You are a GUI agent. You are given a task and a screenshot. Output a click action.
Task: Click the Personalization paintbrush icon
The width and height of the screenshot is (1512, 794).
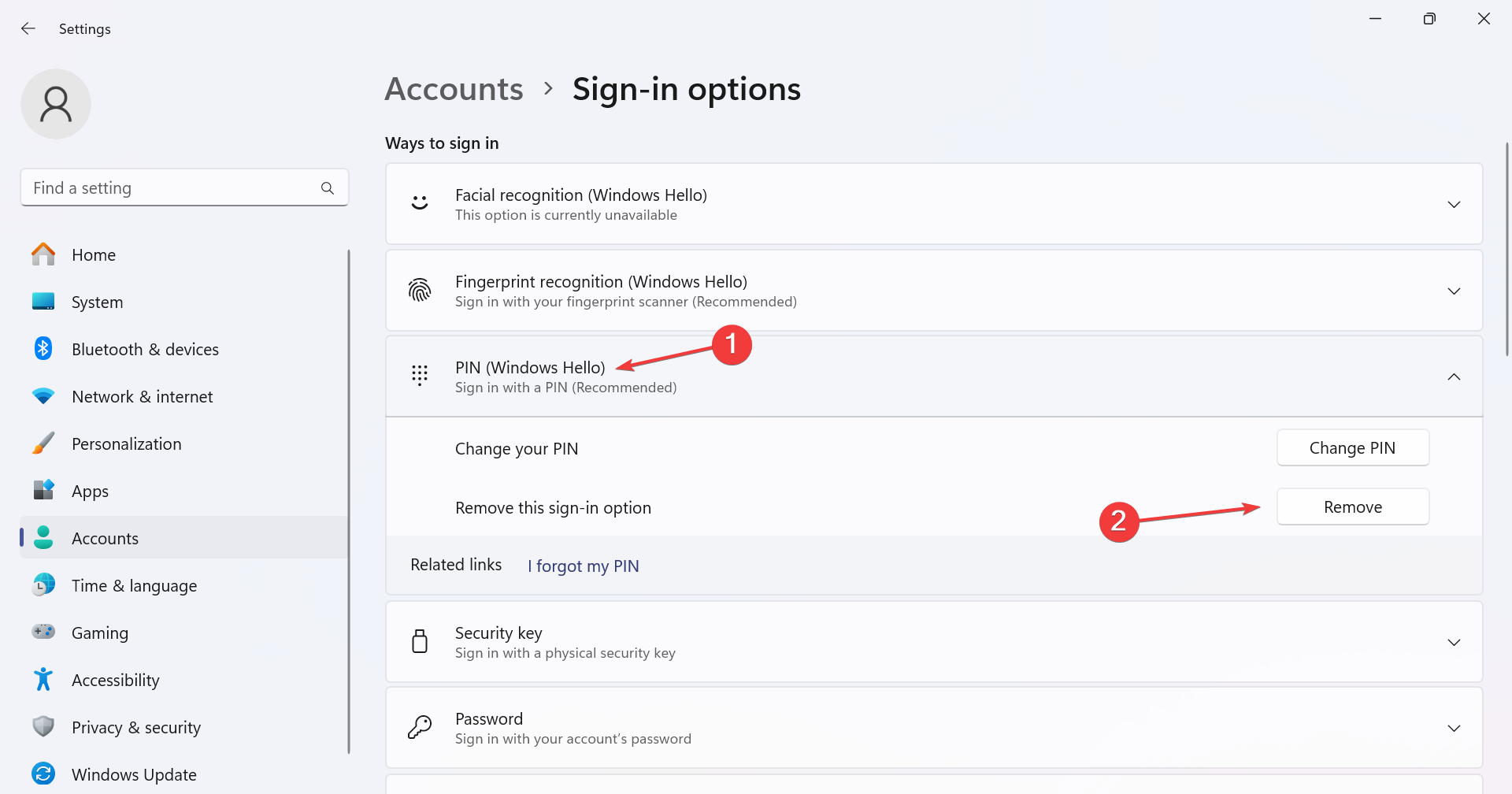tap(43, 443)
